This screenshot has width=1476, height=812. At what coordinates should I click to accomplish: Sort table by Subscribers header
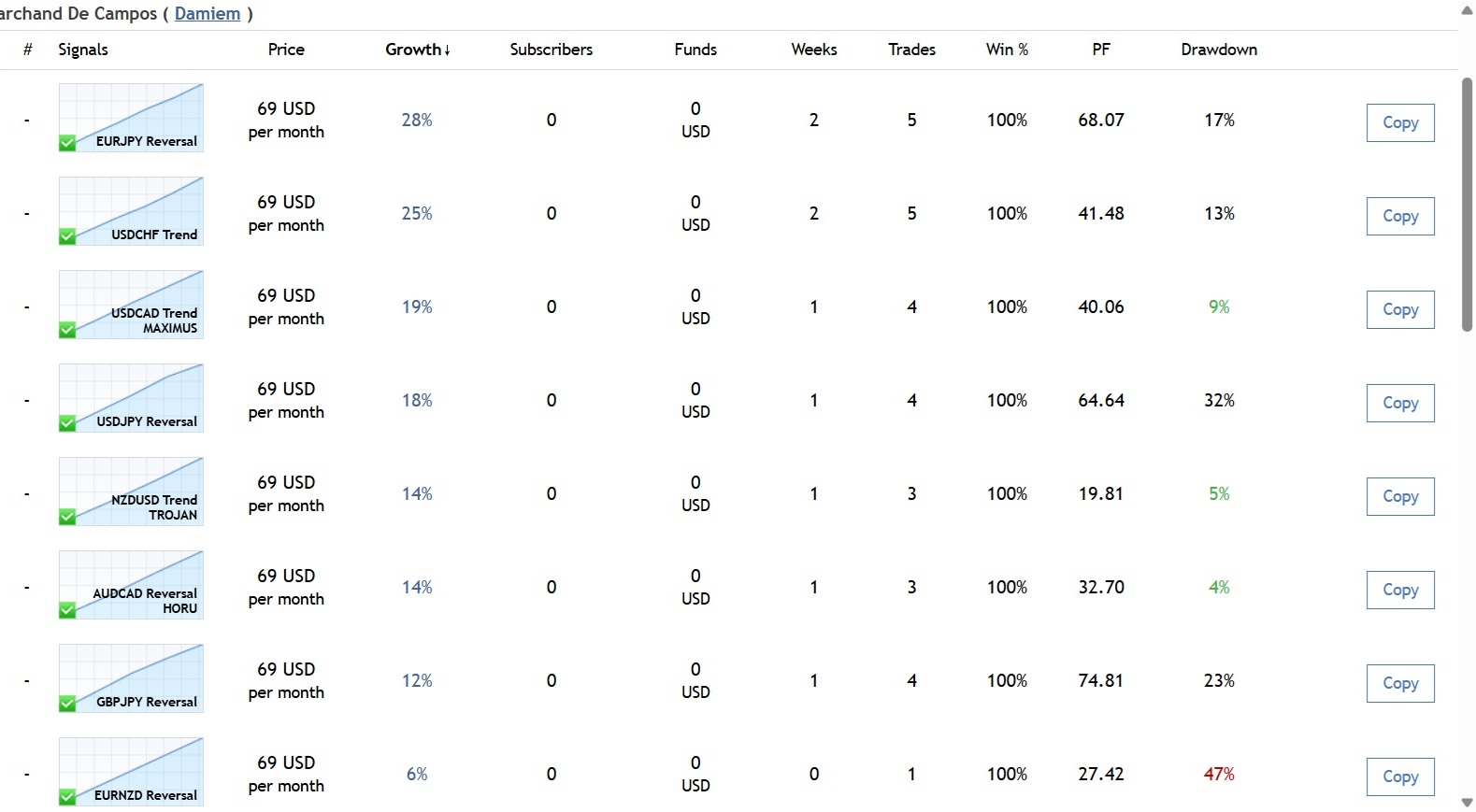tap(551, 50)
